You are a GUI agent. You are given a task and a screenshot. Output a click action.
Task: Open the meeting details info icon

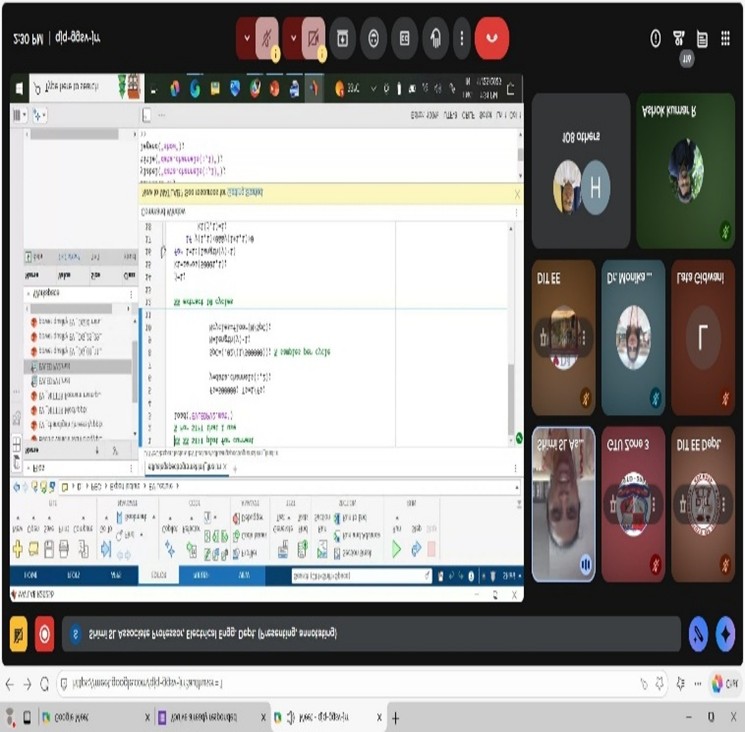pyautogui.click(x=656, y=38)
